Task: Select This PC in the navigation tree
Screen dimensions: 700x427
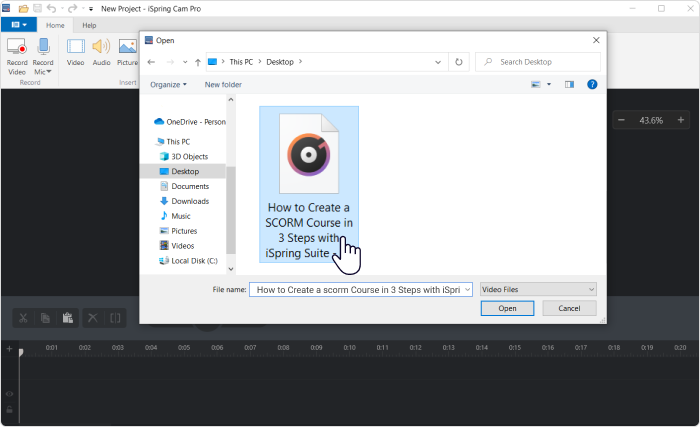Action: coord(174,142)
